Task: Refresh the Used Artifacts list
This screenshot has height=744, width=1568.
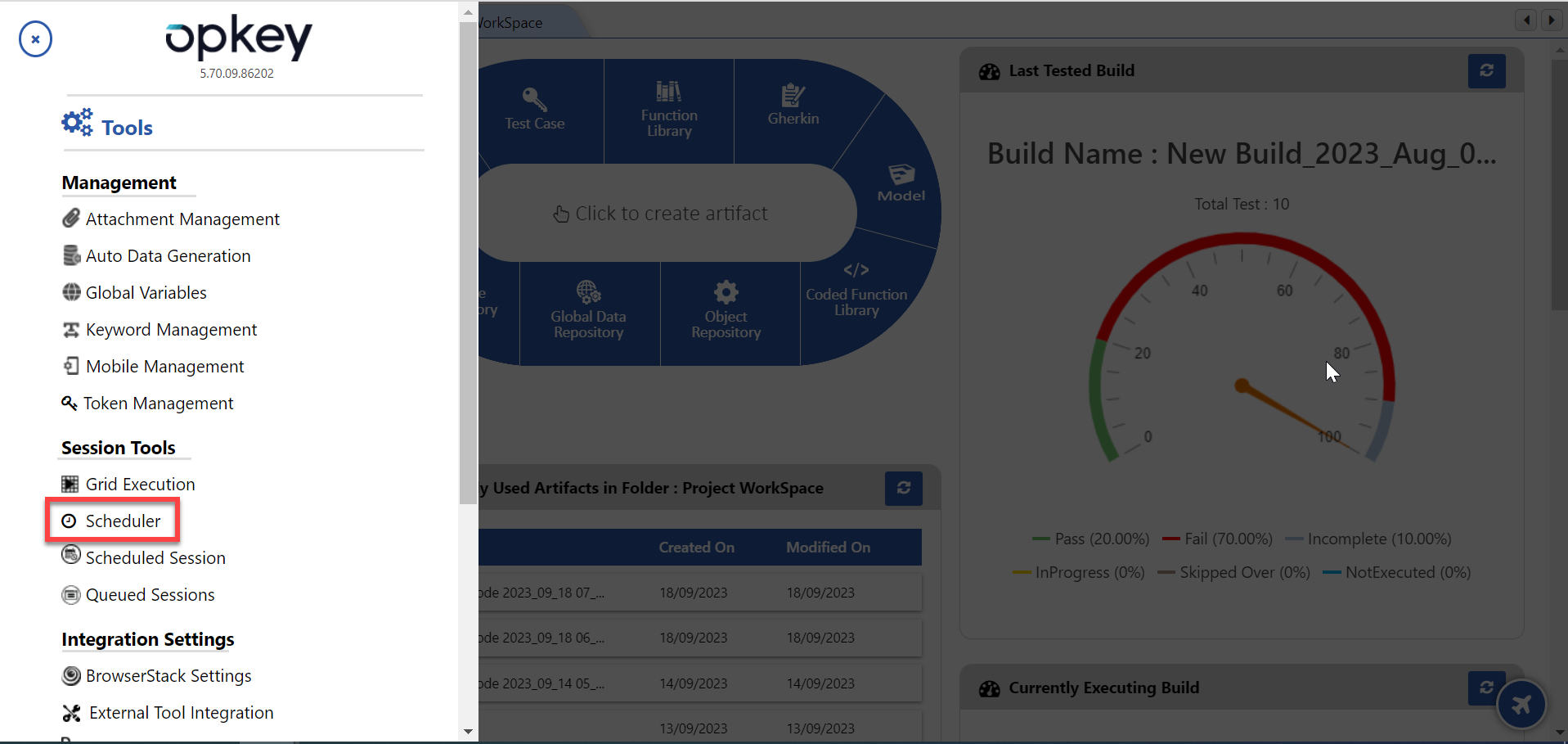Action: tap(903, 488)
